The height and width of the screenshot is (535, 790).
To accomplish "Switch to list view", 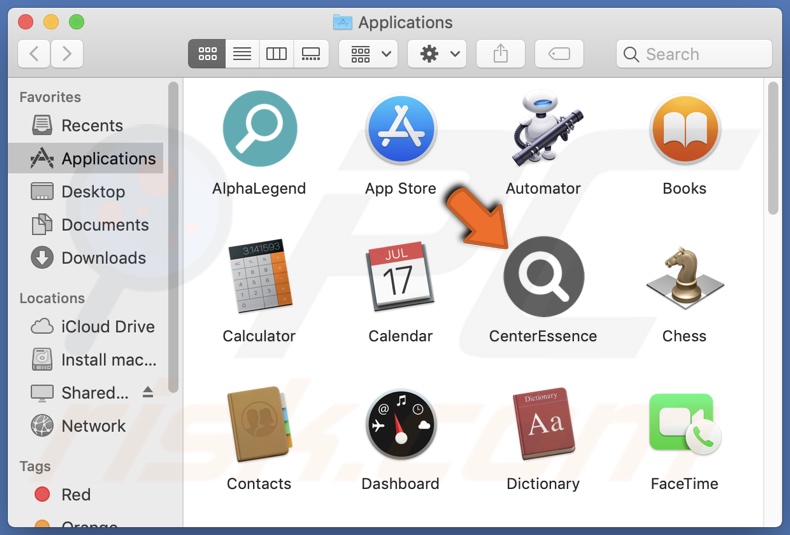I will [x=242, y=53].
